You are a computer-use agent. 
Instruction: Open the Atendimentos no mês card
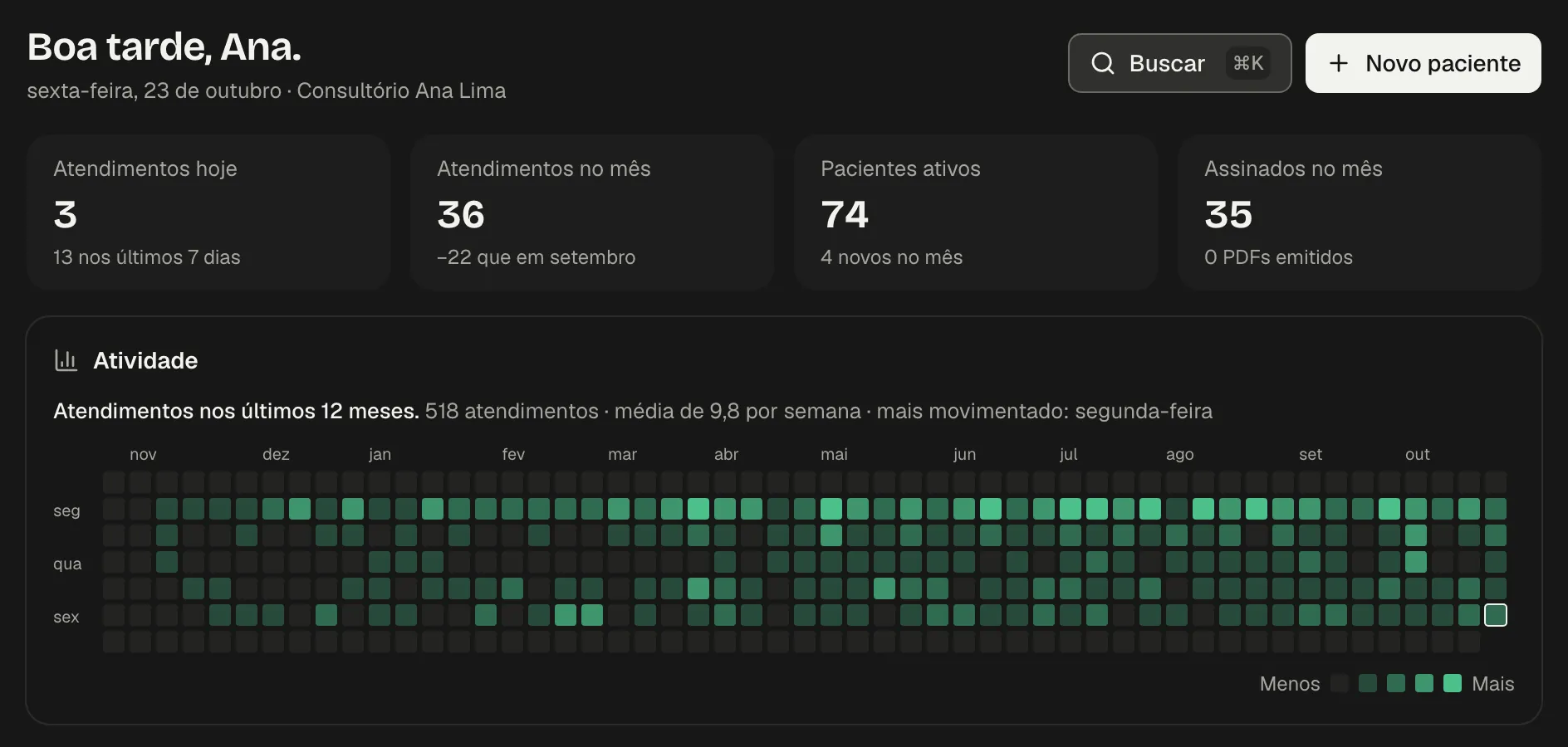pos(592,212)
